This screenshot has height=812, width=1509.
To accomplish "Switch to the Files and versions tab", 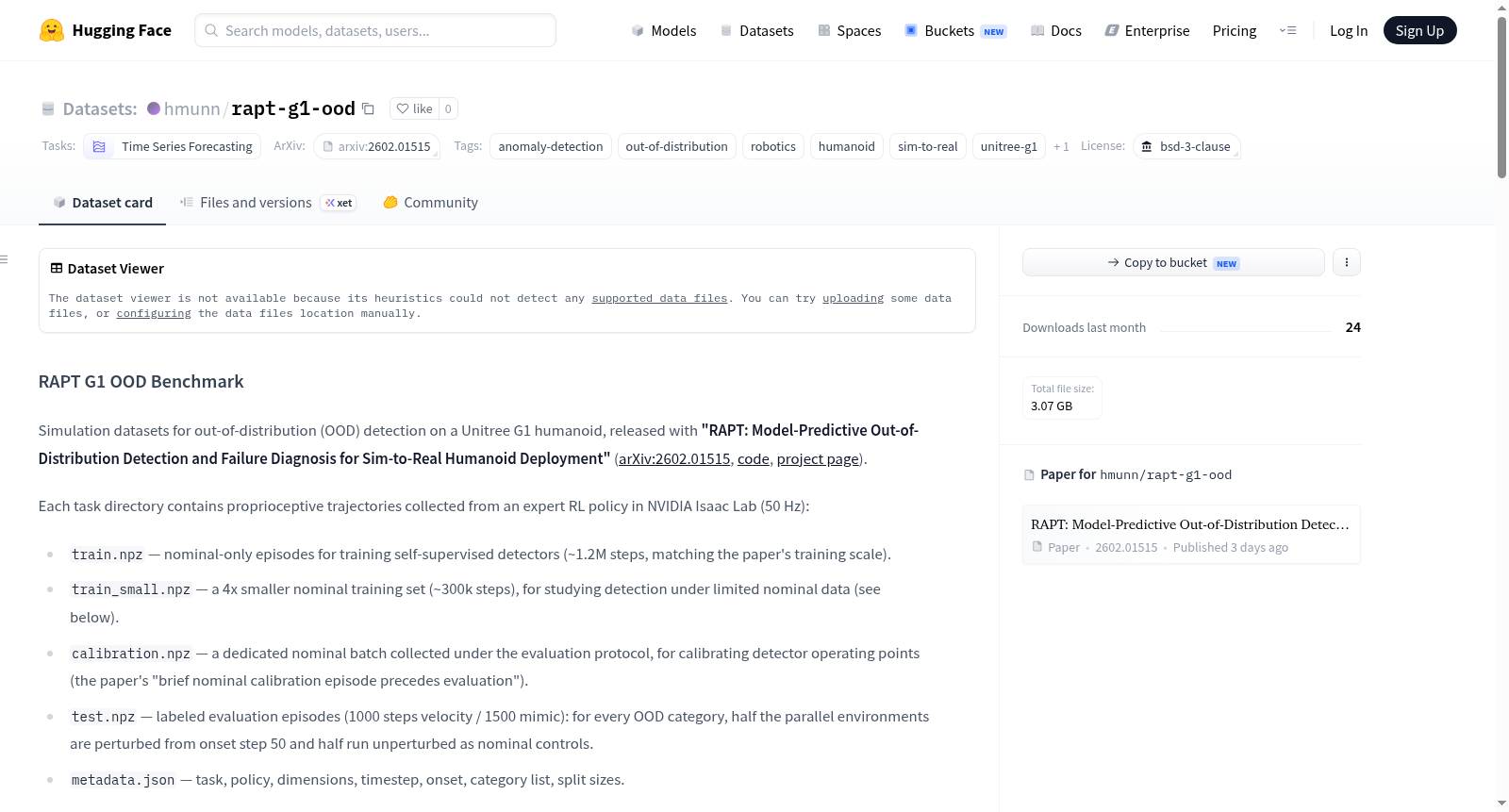I will [268, 203].
